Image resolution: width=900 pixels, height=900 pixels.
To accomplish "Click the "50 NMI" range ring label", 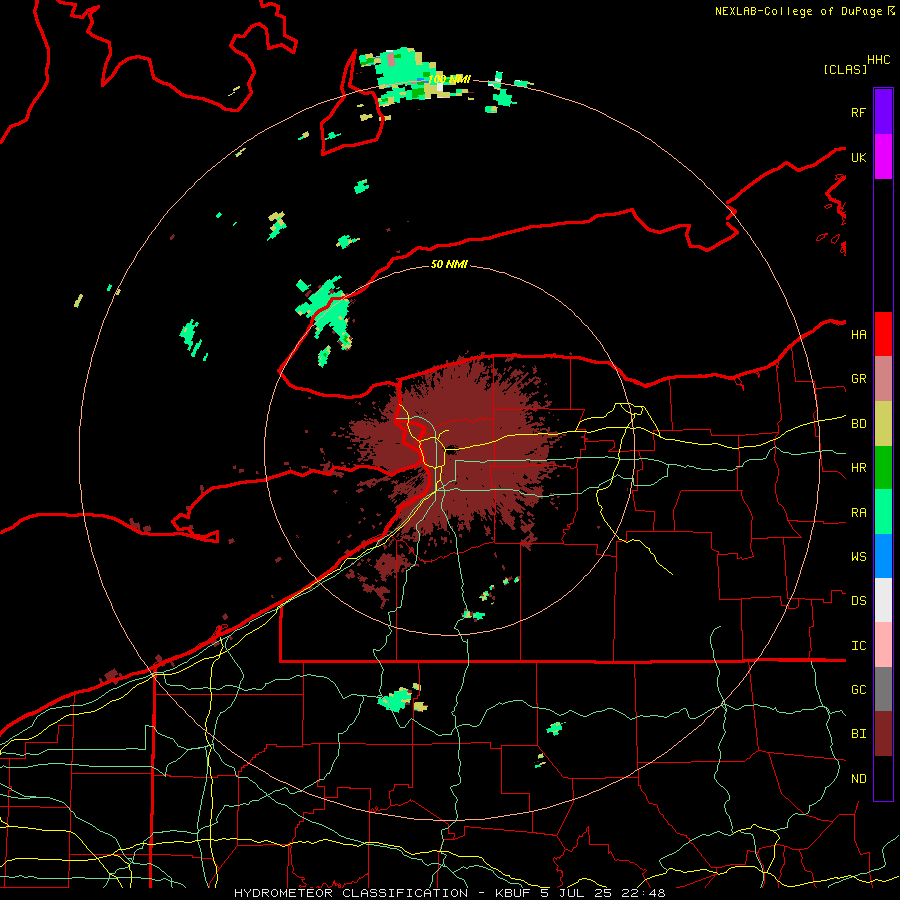I will (x=449, y=264).
